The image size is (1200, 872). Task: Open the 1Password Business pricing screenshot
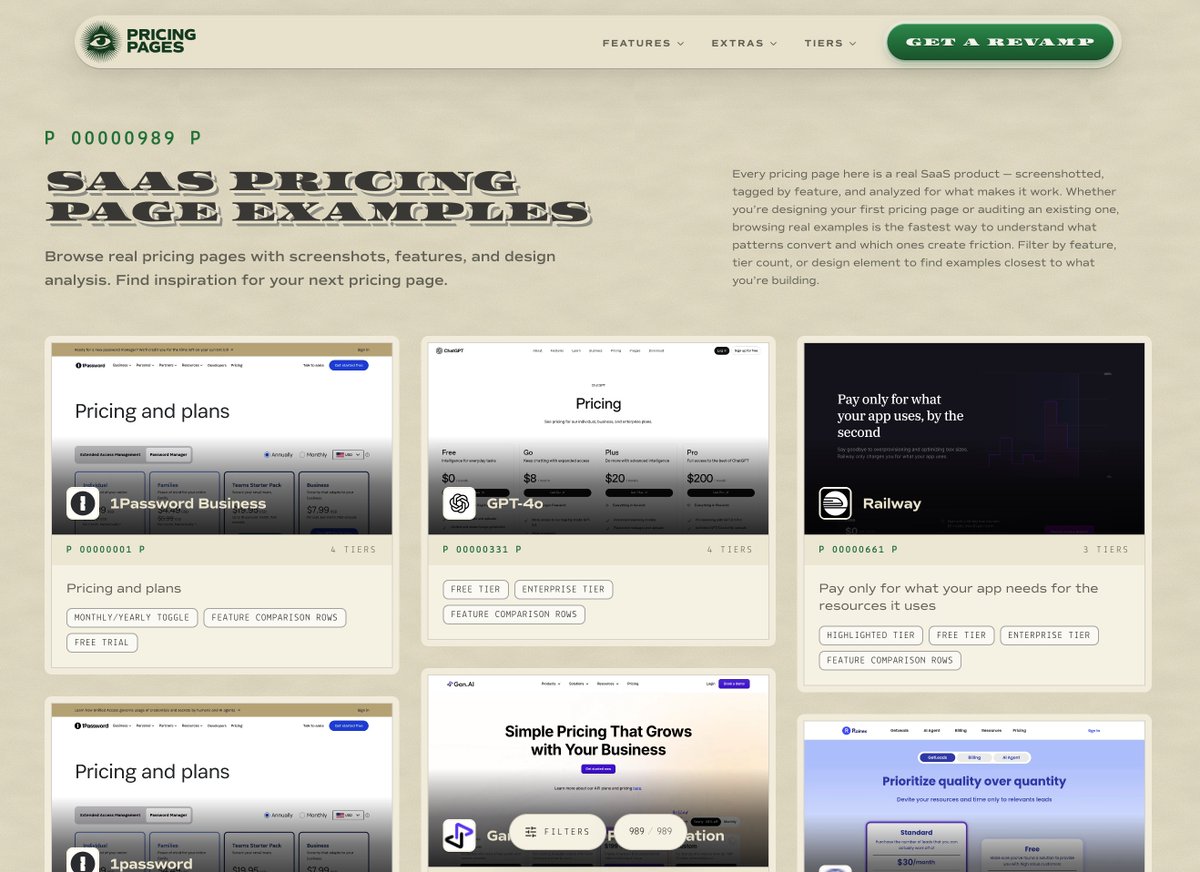click(222, 439)
